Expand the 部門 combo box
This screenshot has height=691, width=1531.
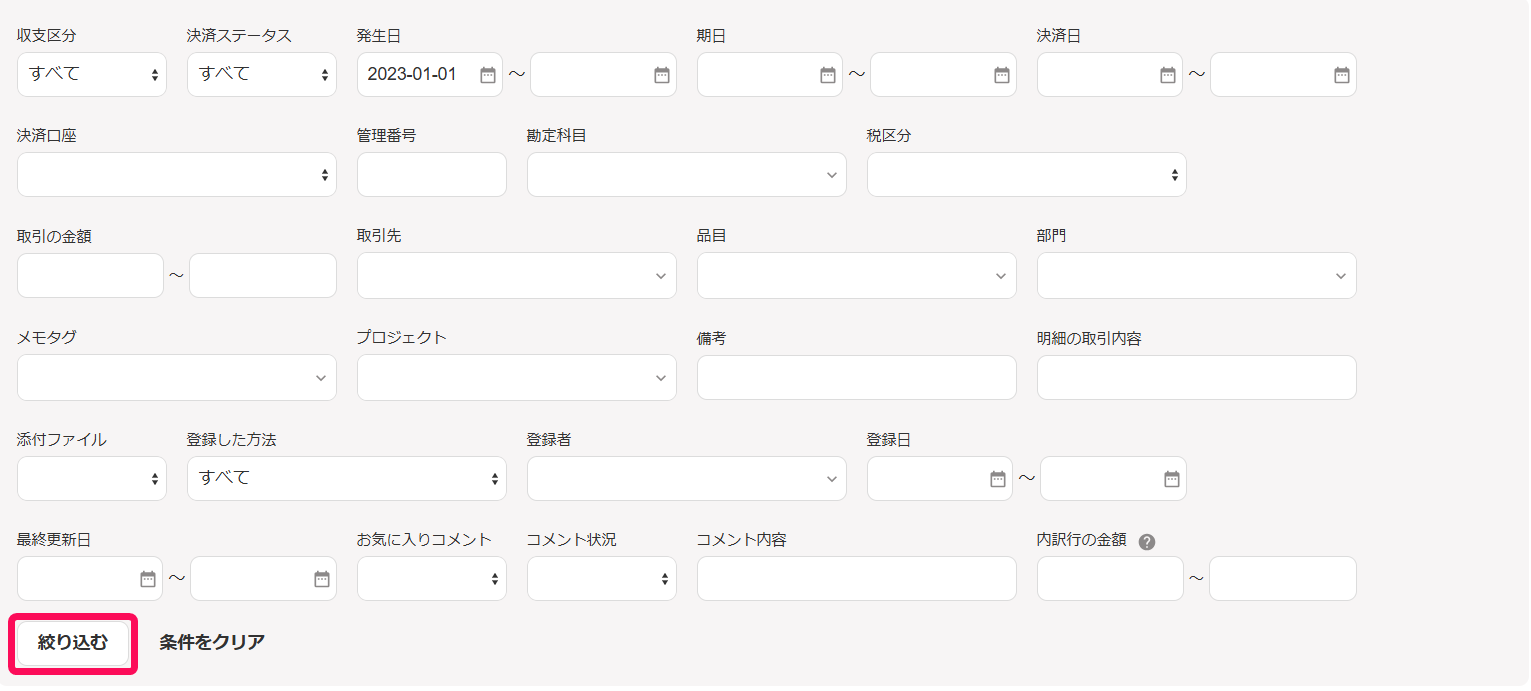coord(1197,276)
